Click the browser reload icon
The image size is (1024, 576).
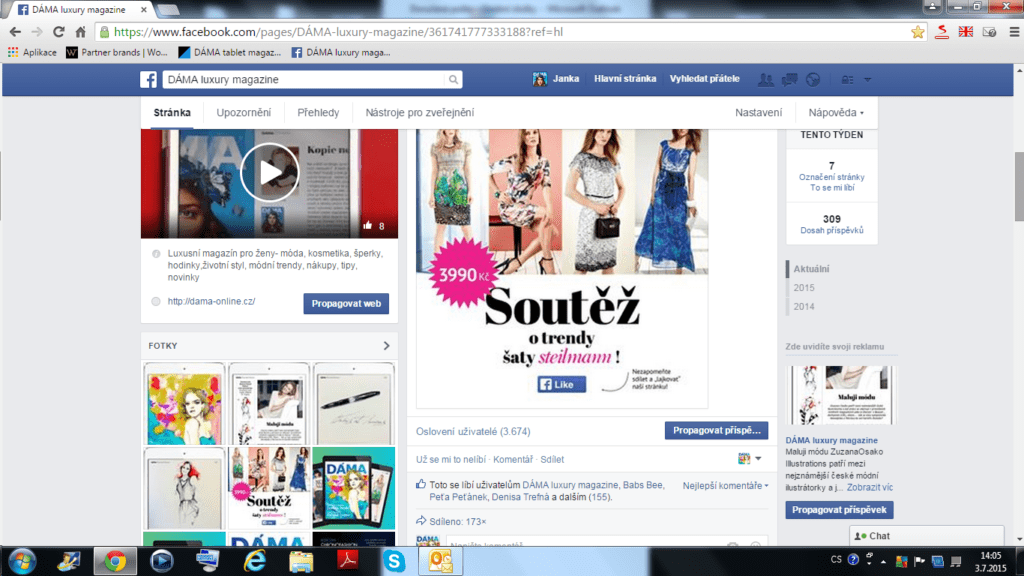coord(59,32)
